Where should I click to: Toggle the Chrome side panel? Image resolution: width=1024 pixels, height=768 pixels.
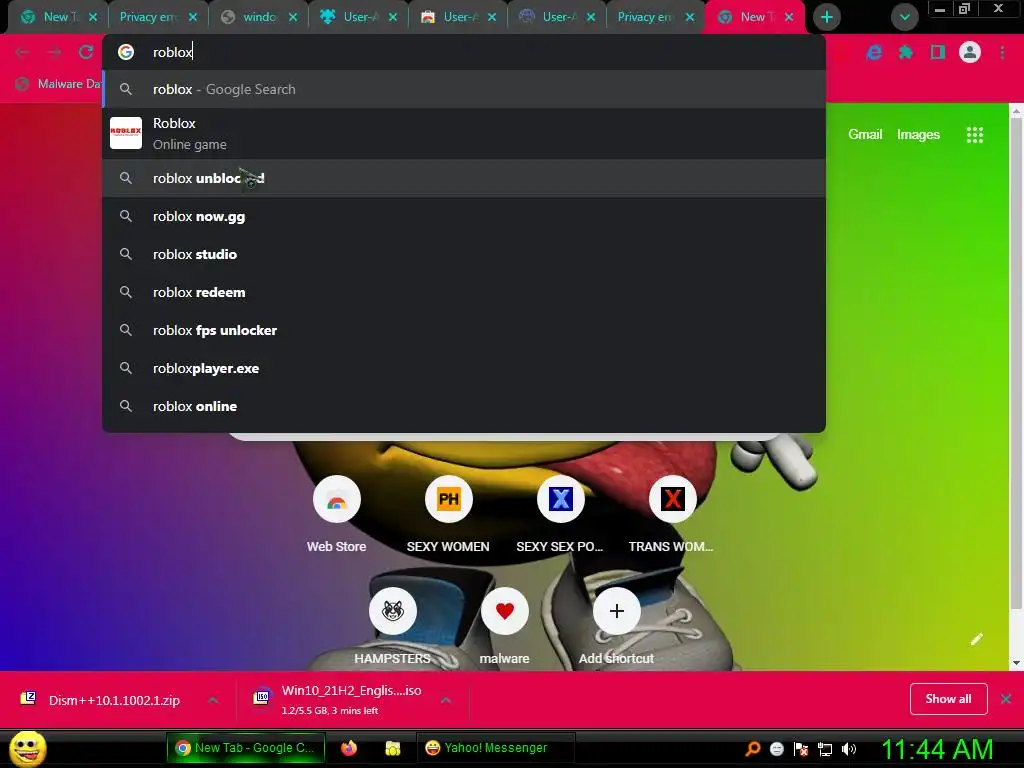938,52
